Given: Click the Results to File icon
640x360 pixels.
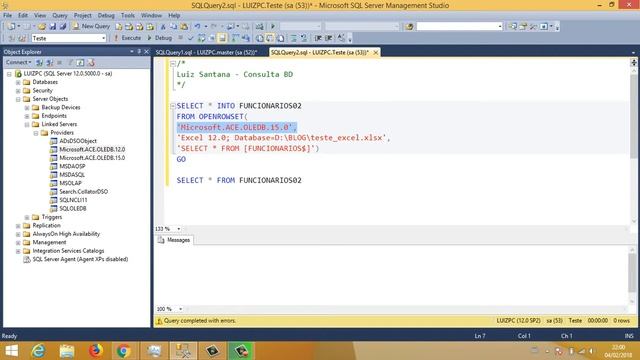Looking at the screenshot, I should (280, 38).
